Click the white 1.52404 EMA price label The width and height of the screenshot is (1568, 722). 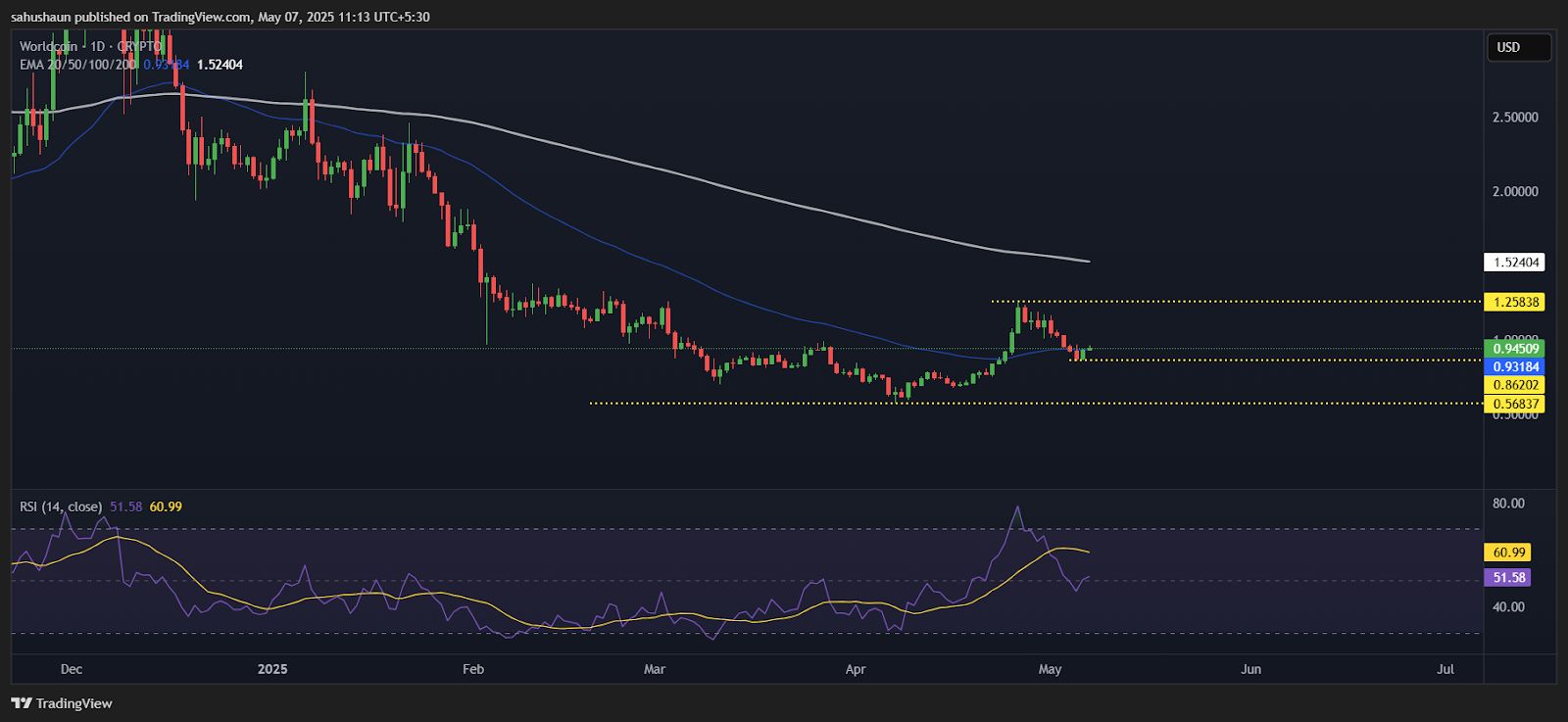[1514, 263]
